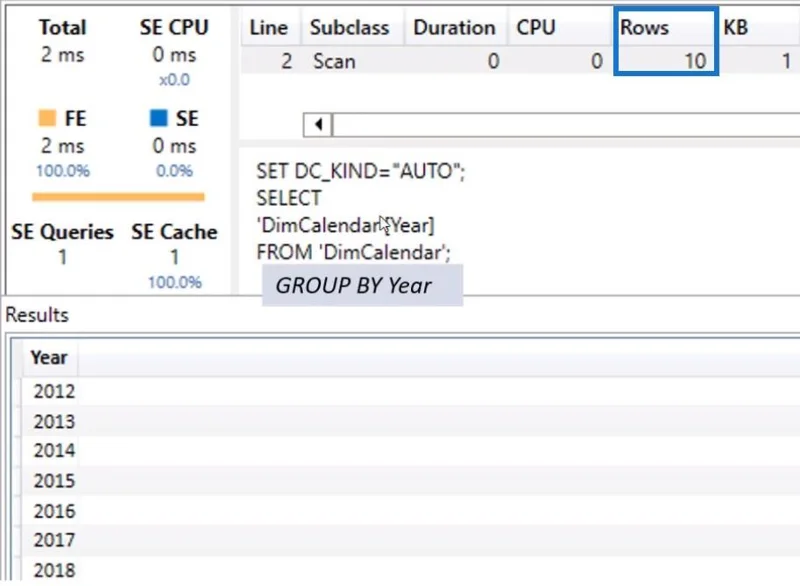The width and height of the screenshot is (800, 586).
Task: Click the FE 100.0% percentage
Action: pos(63,171)
